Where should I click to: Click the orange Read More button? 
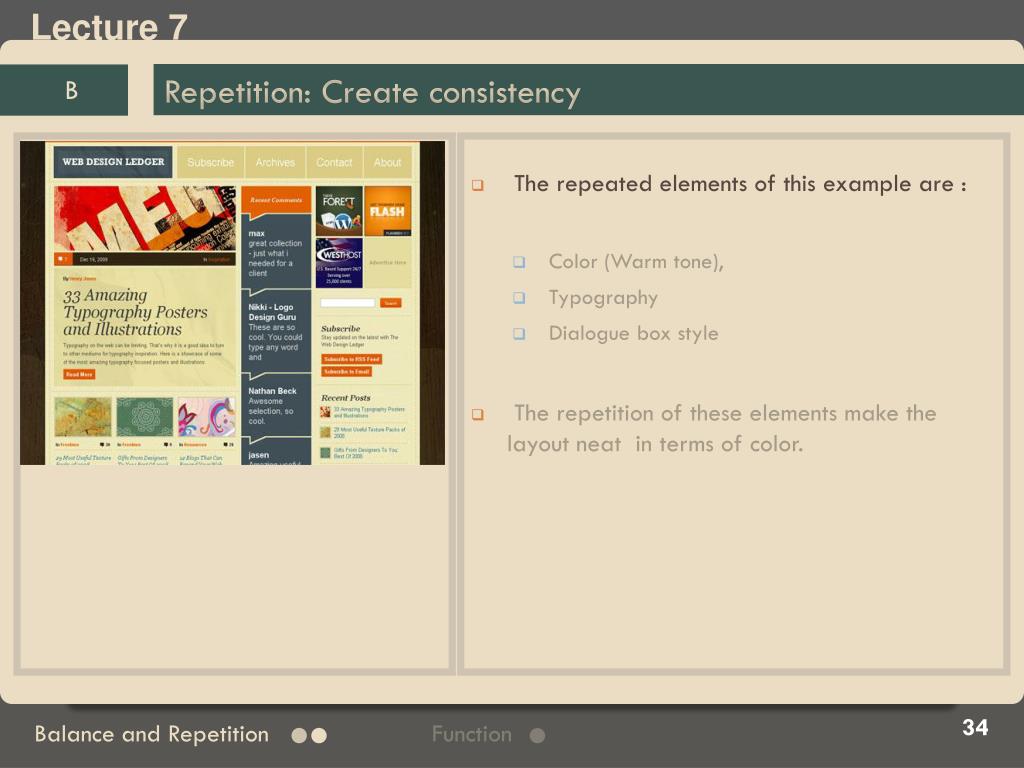click(79, 374)
